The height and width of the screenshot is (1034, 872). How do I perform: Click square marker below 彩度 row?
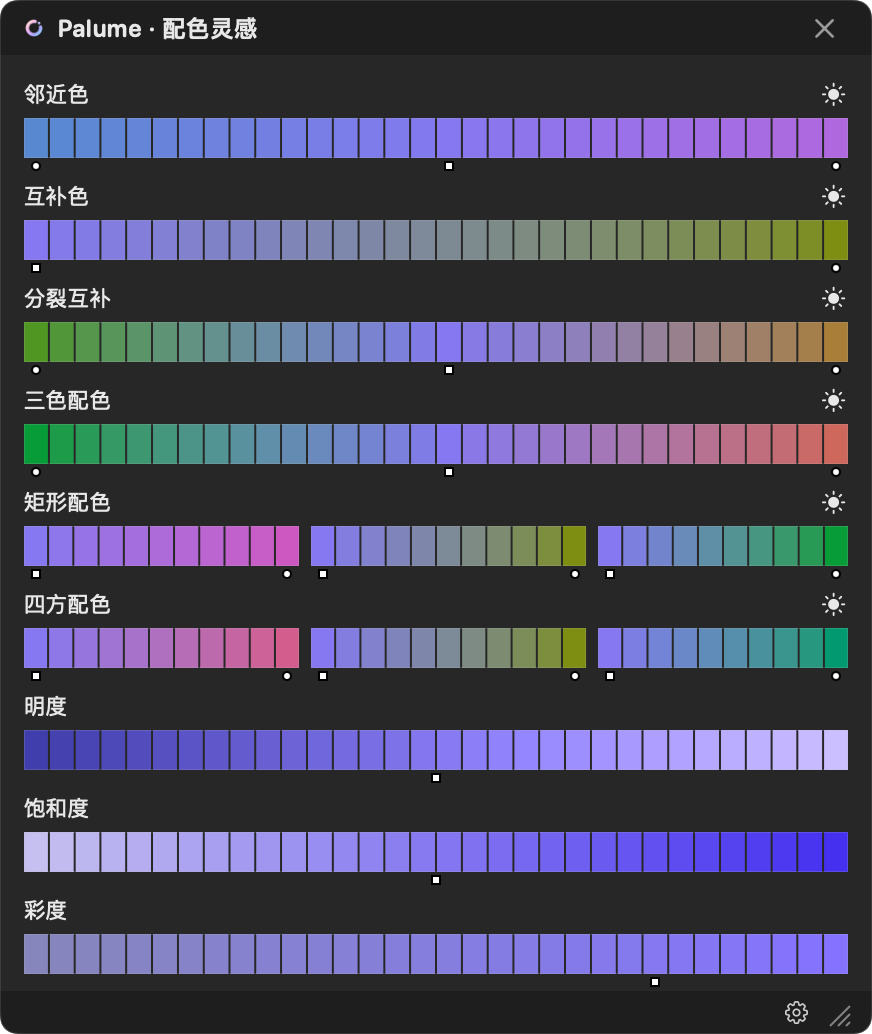coord(655,982)
